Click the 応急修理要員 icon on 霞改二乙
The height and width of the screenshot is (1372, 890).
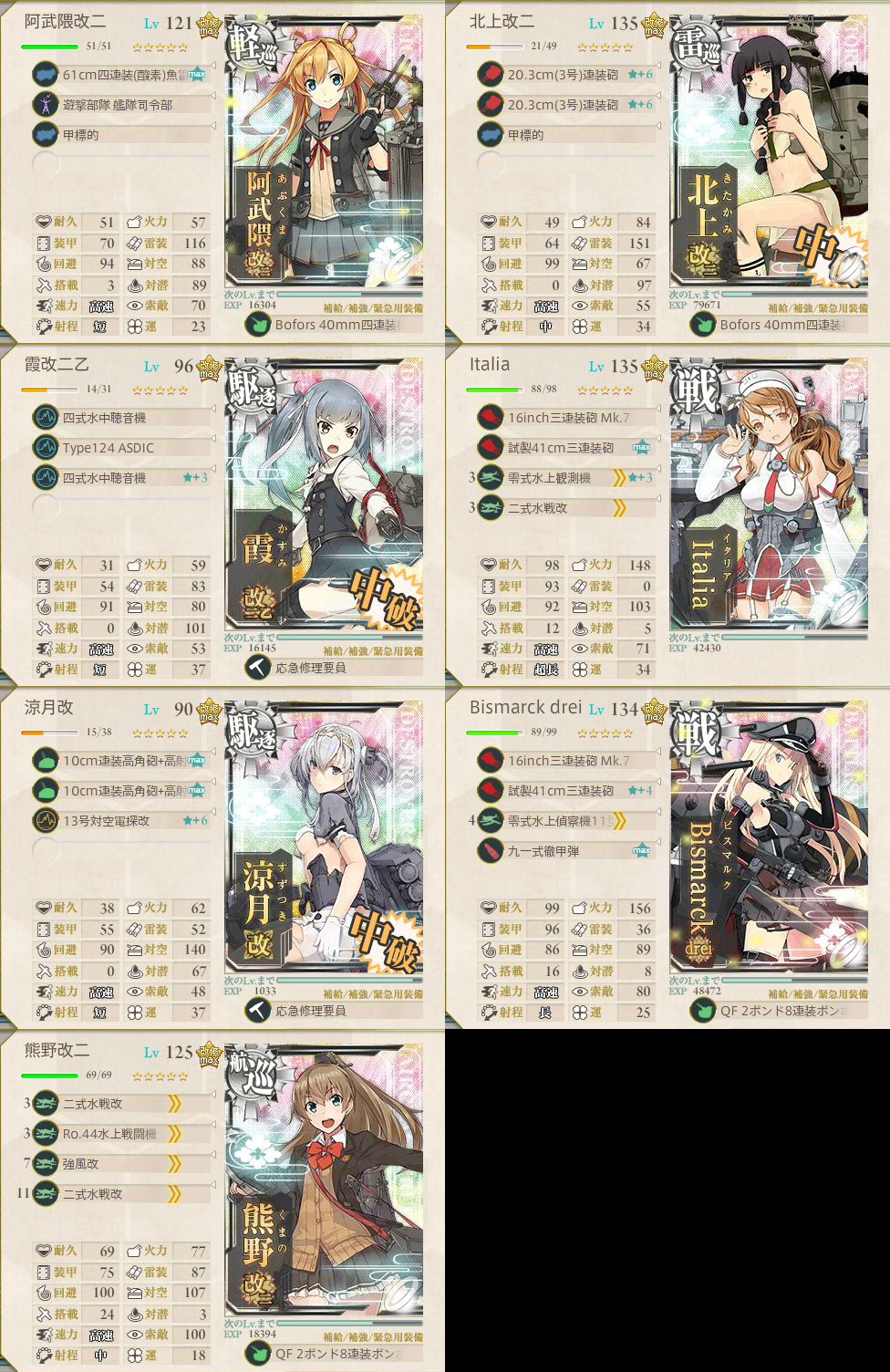[x=257, y=668]
